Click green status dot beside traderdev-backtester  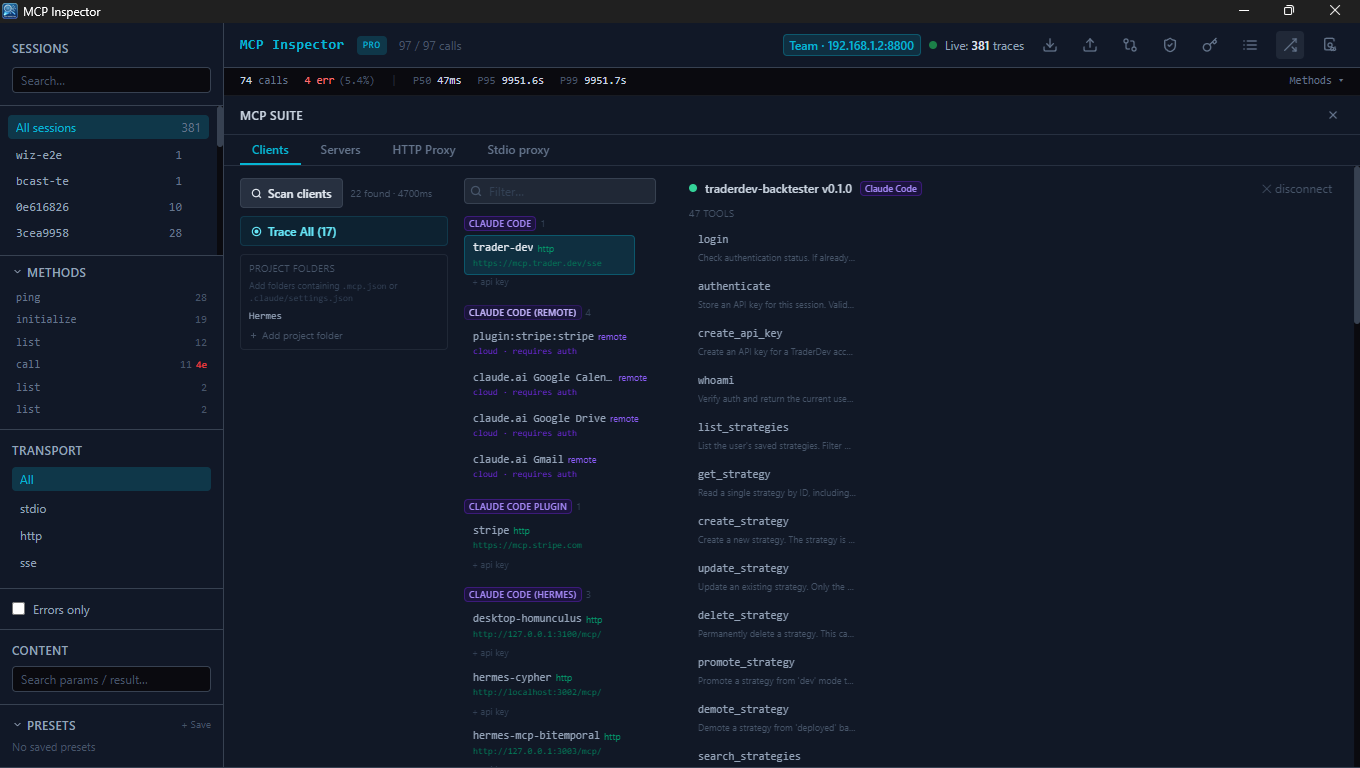(693, 188)
